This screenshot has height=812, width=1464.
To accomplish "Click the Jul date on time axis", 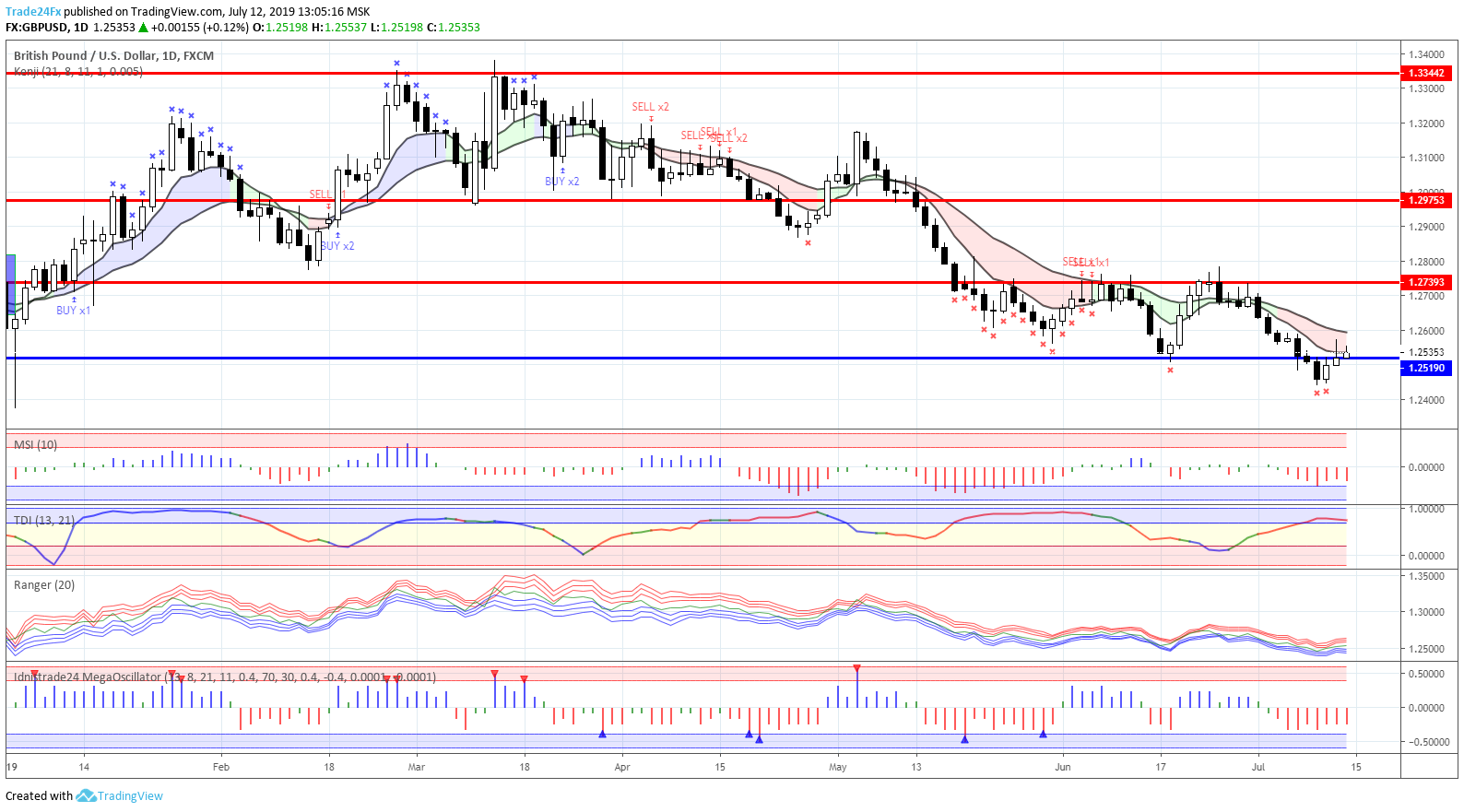I will point(1258,767).
